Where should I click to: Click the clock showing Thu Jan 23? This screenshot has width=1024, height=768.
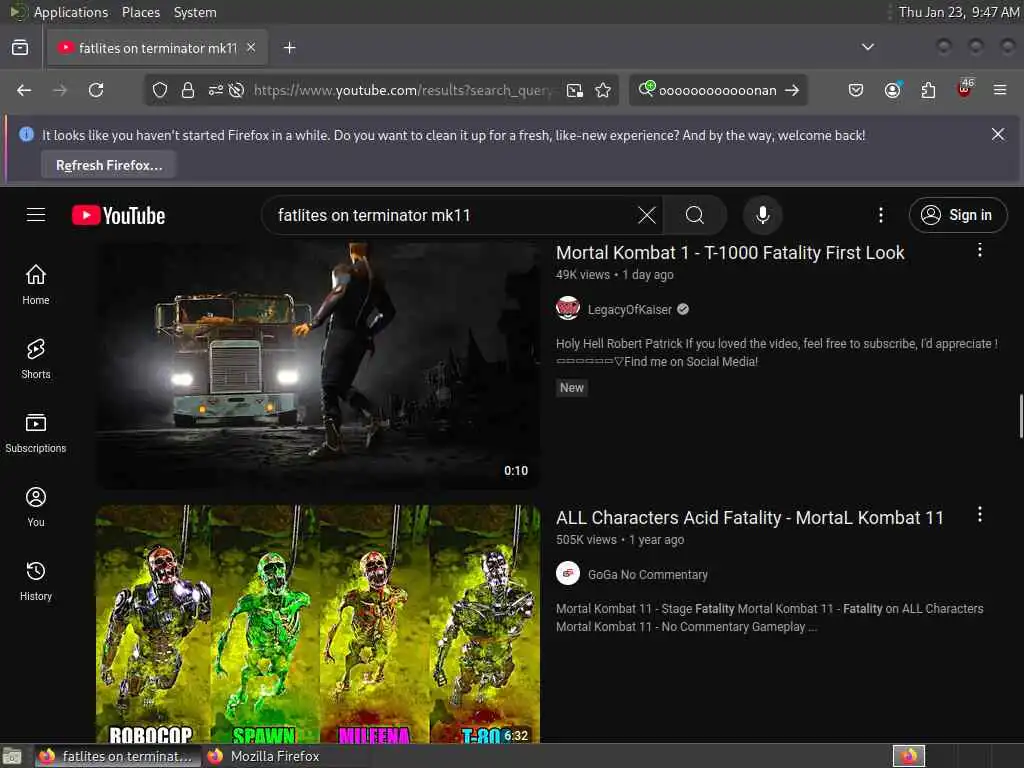(x=958, y=12)
